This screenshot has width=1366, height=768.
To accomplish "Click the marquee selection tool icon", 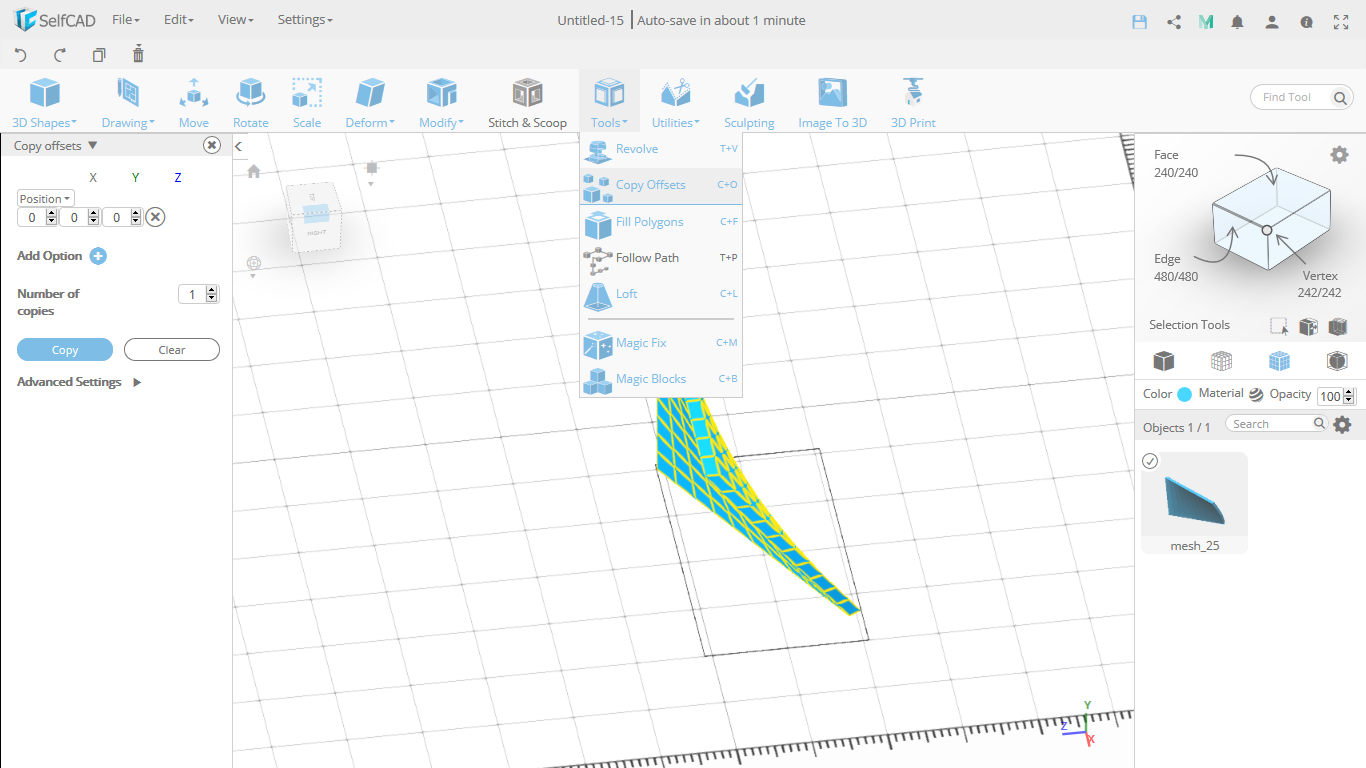I will [x=1279, y=326].
